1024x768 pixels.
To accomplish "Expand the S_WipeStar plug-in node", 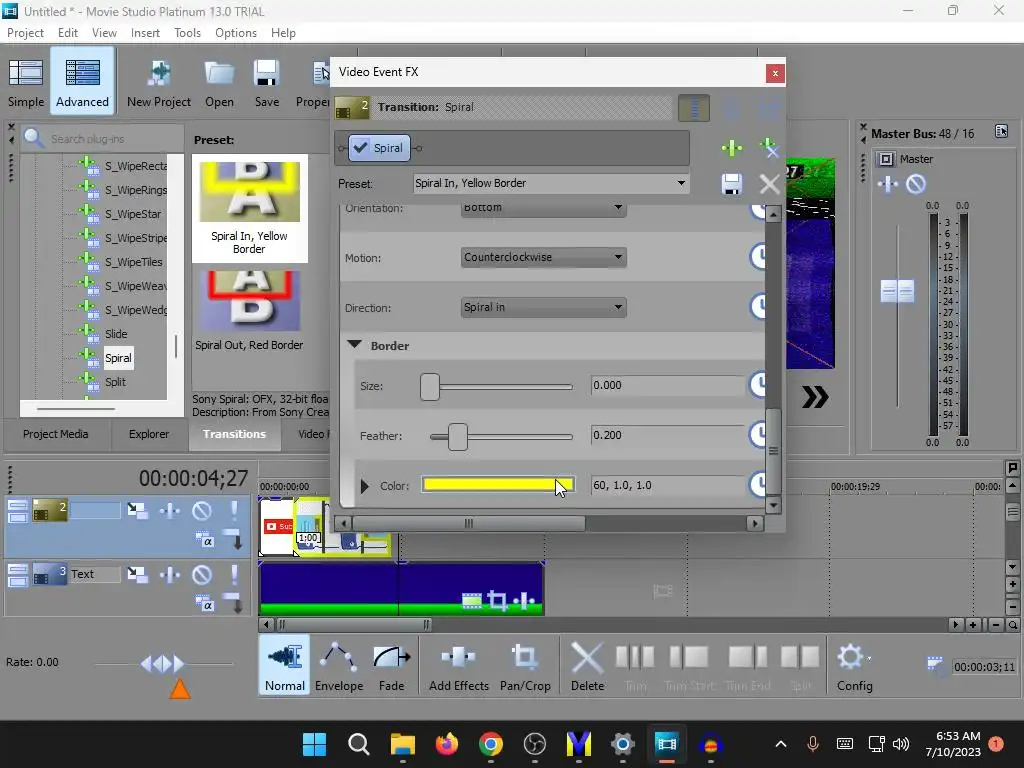I will [x=87, y=212].
